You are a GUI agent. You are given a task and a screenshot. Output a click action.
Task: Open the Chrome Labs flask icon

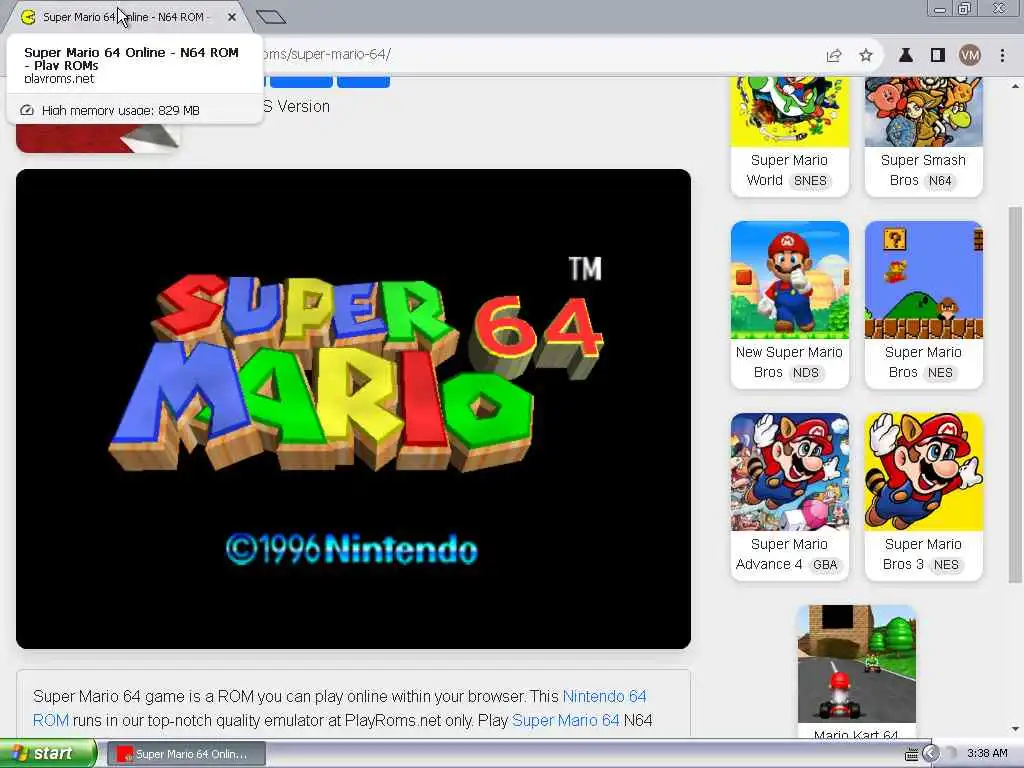906,56
